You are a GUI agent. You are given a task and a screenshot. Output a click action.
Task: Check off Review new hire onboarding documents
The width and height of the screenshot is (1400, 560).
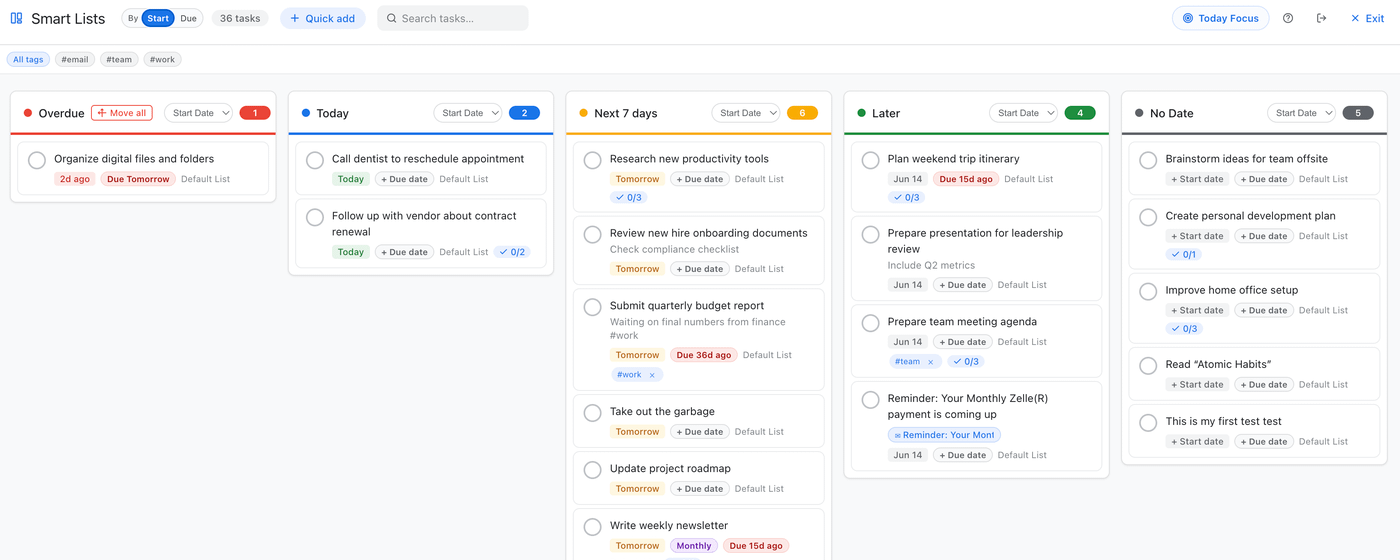coord(593,234)
